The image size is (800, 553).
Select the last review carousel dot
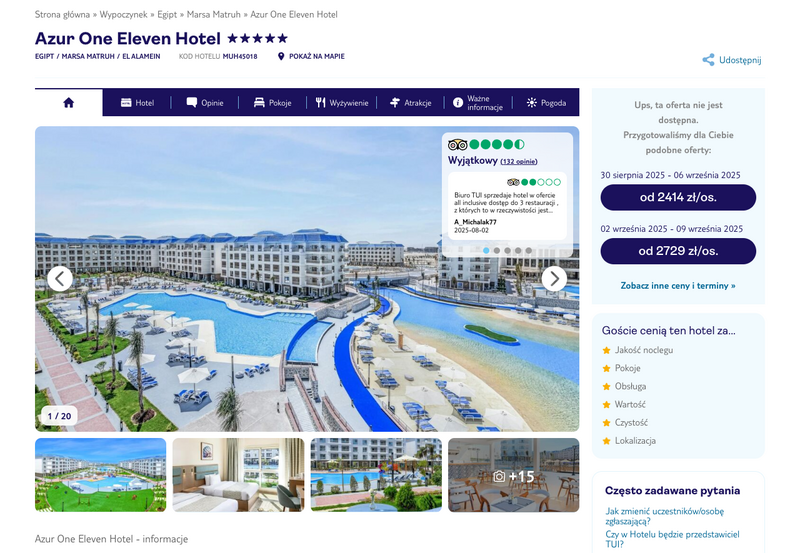click(529, 250)
